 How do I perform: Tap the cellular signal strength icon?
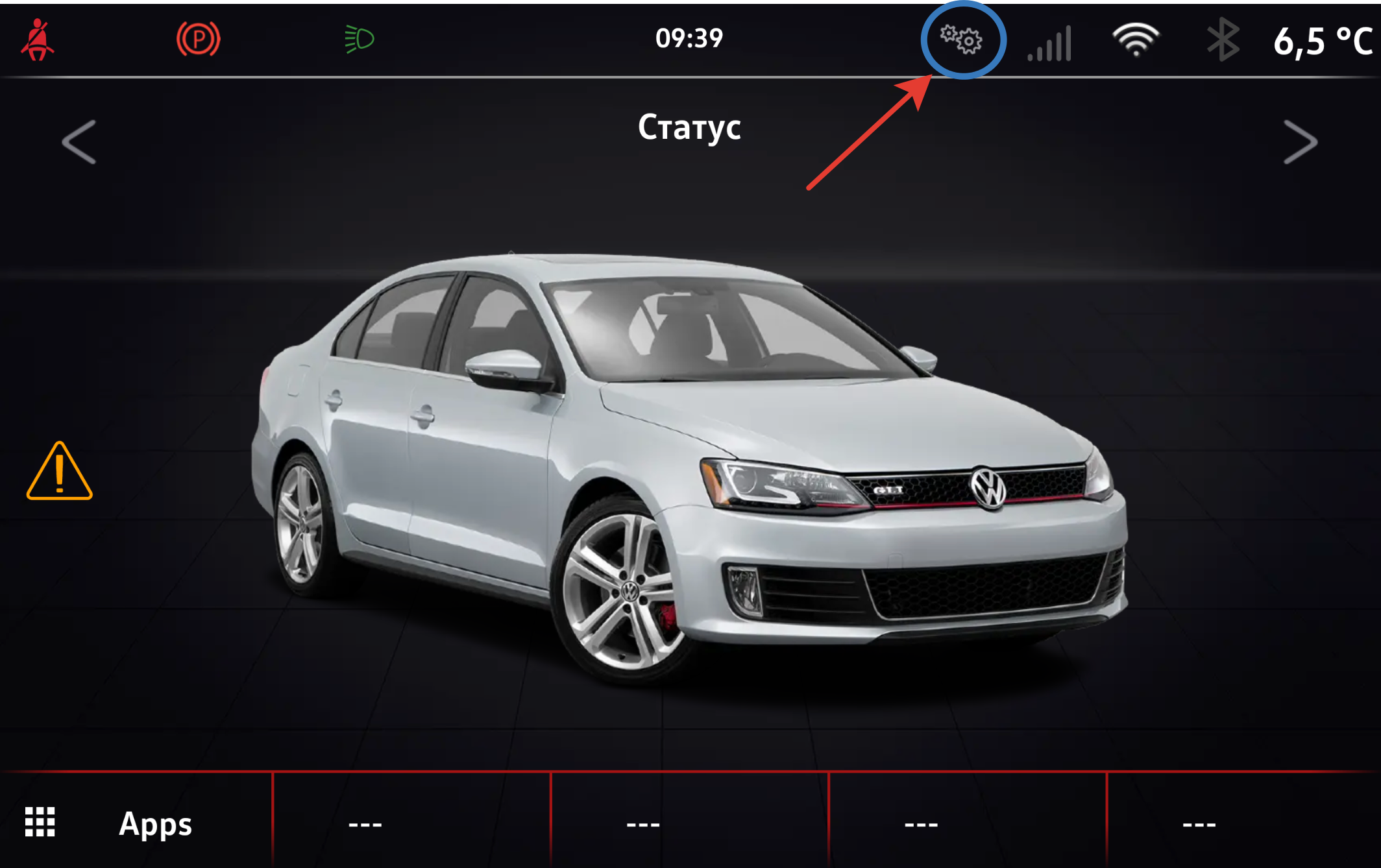point(1049,44)
